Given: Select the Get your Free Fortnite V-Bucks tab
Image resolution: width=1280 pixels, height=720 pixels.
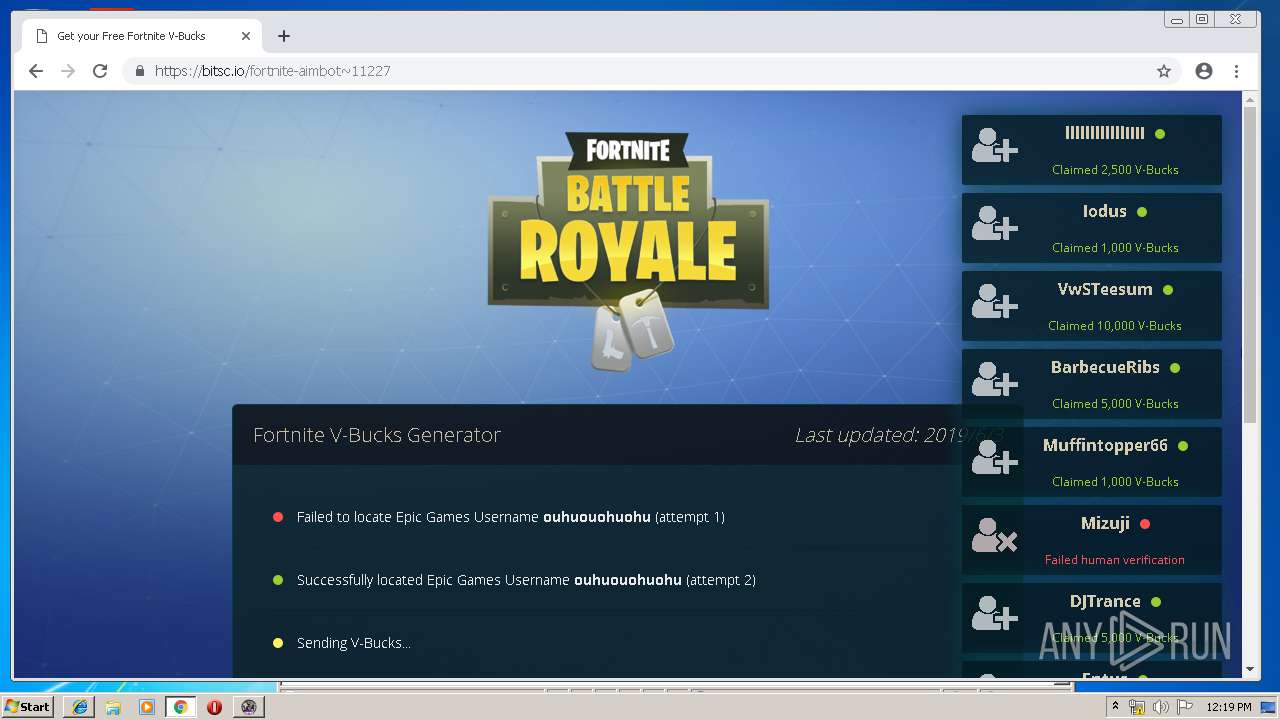Looking at the screenshot, I should click(x=142, y=36).
